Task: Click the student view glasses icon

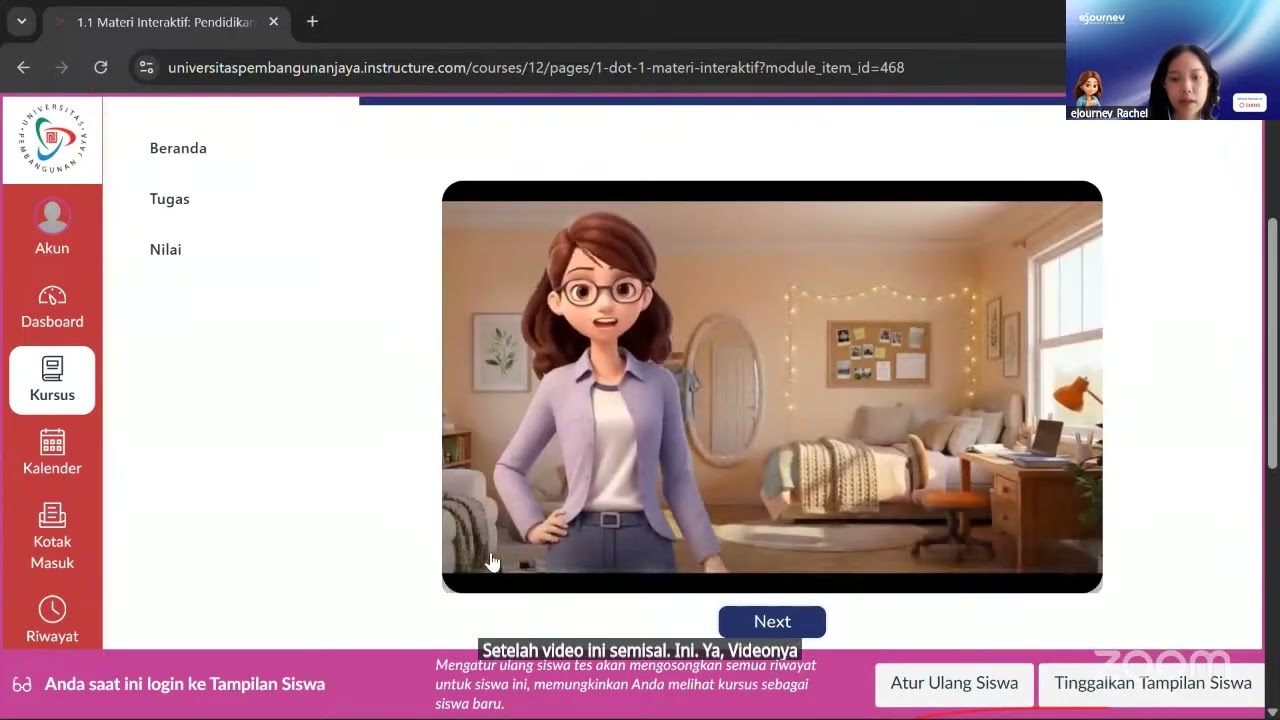Action: (22, 685)
